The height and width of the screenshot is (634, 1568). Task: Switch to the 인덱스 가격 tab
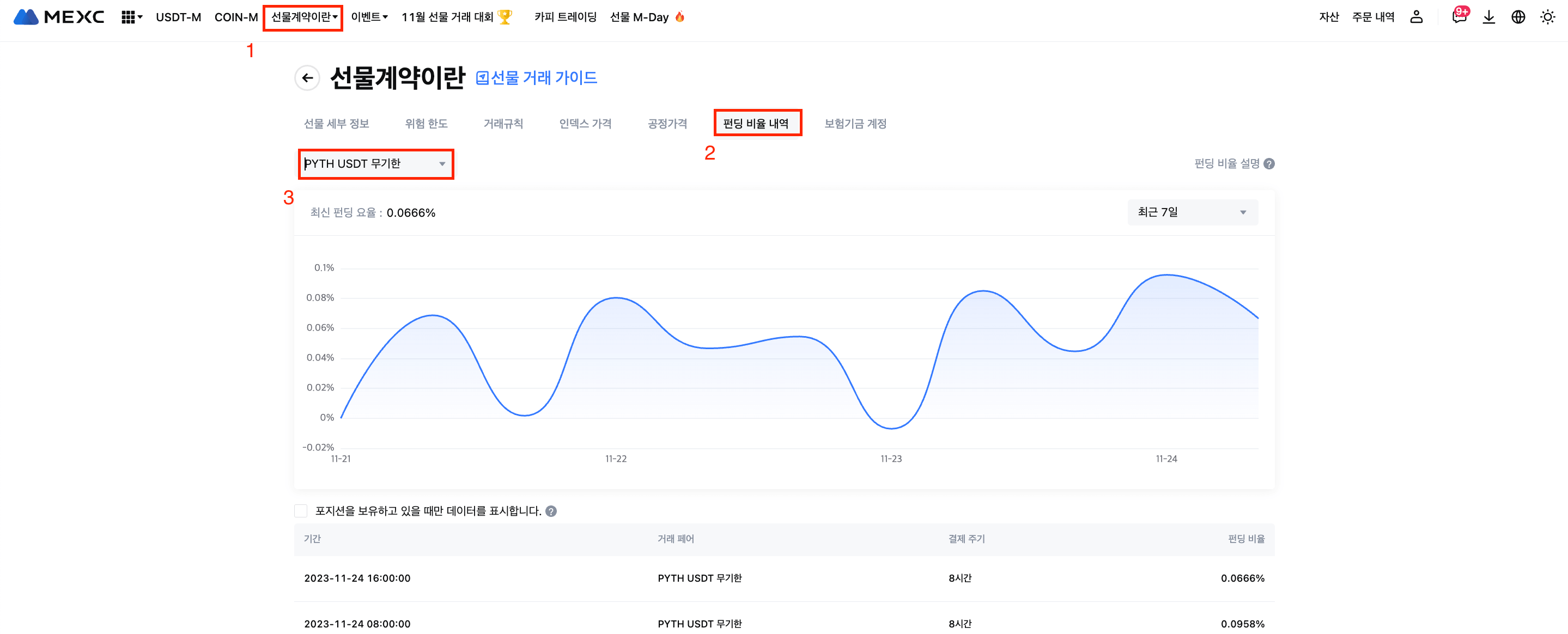coord(585,124)
